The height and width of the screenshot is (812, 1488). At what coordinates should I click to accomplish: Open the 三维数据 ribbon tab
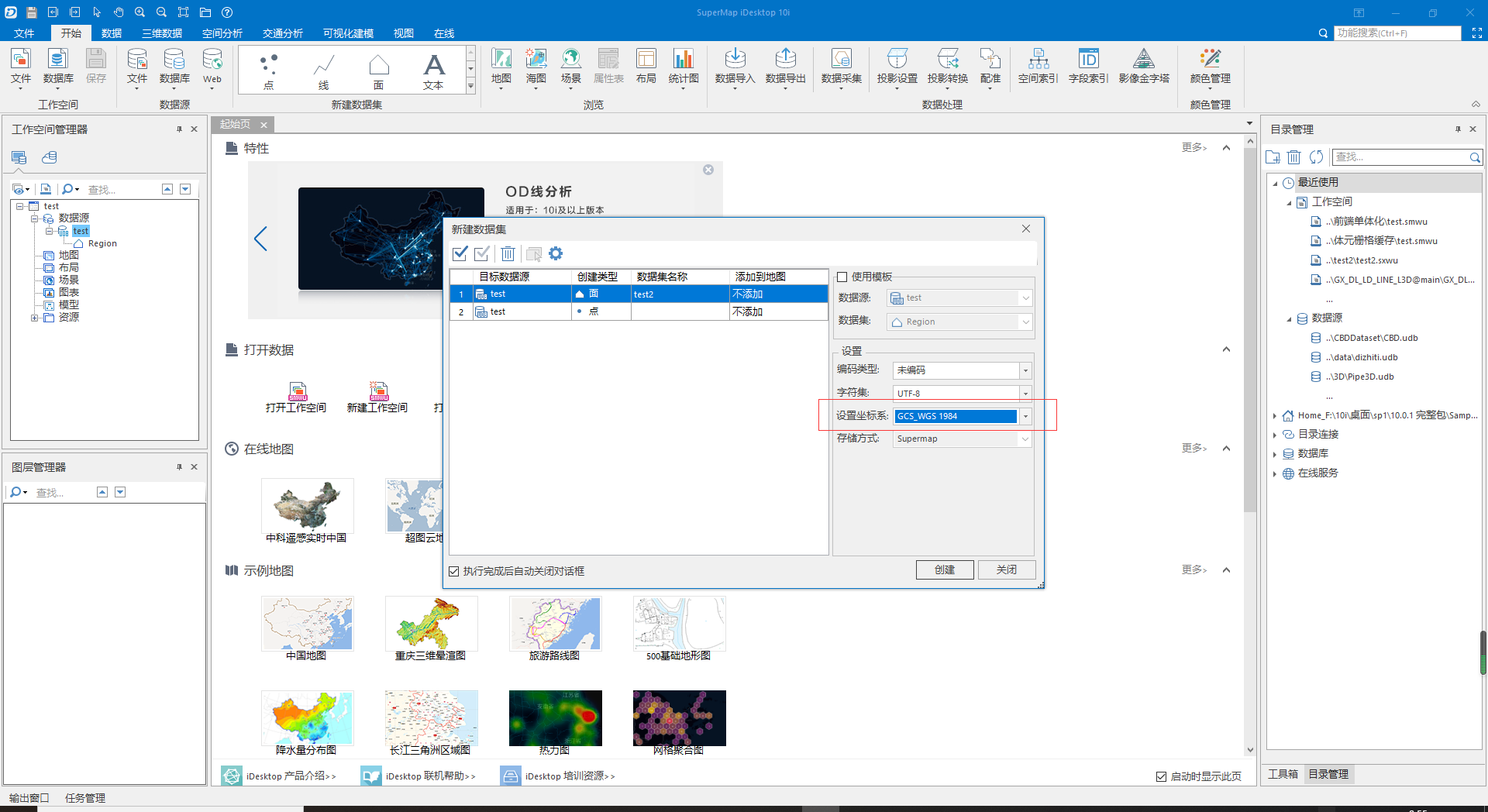pyautogui.click(x=162, y=33)
